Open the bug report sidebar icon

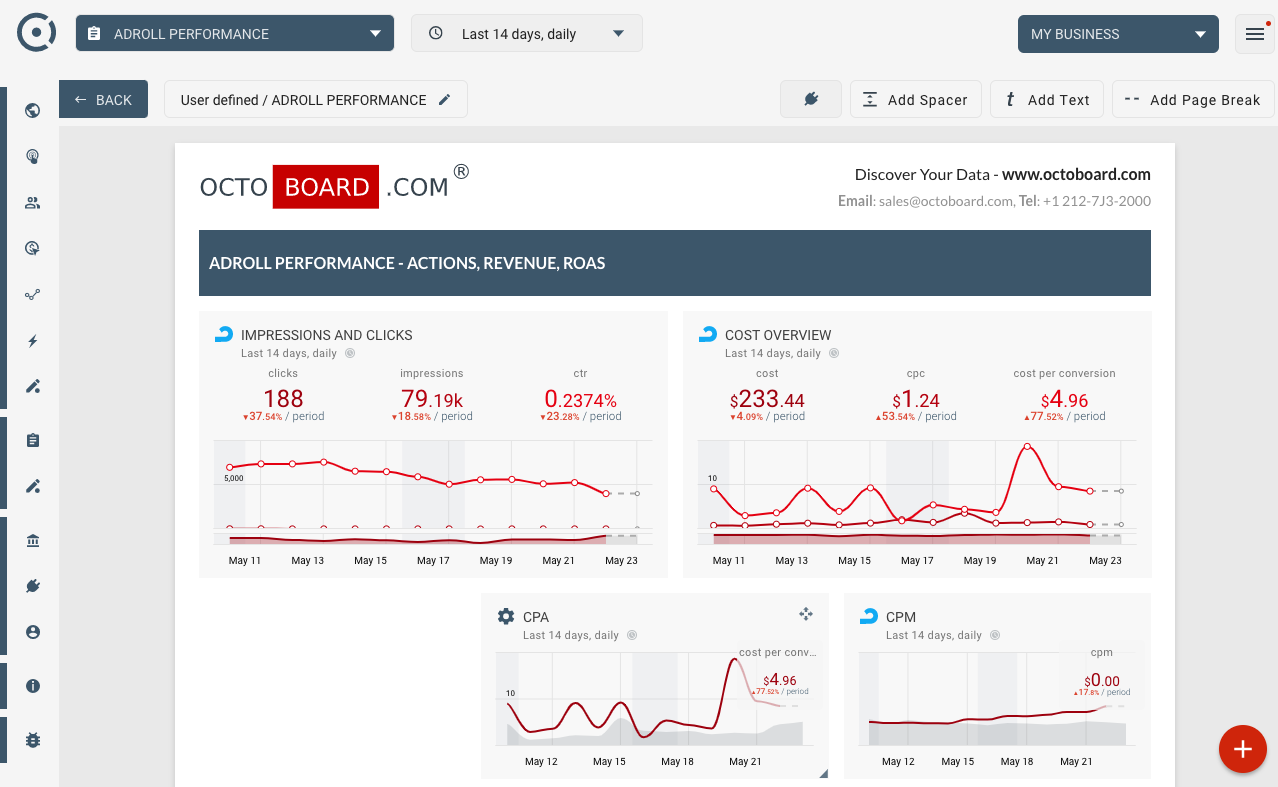point(33,740)
